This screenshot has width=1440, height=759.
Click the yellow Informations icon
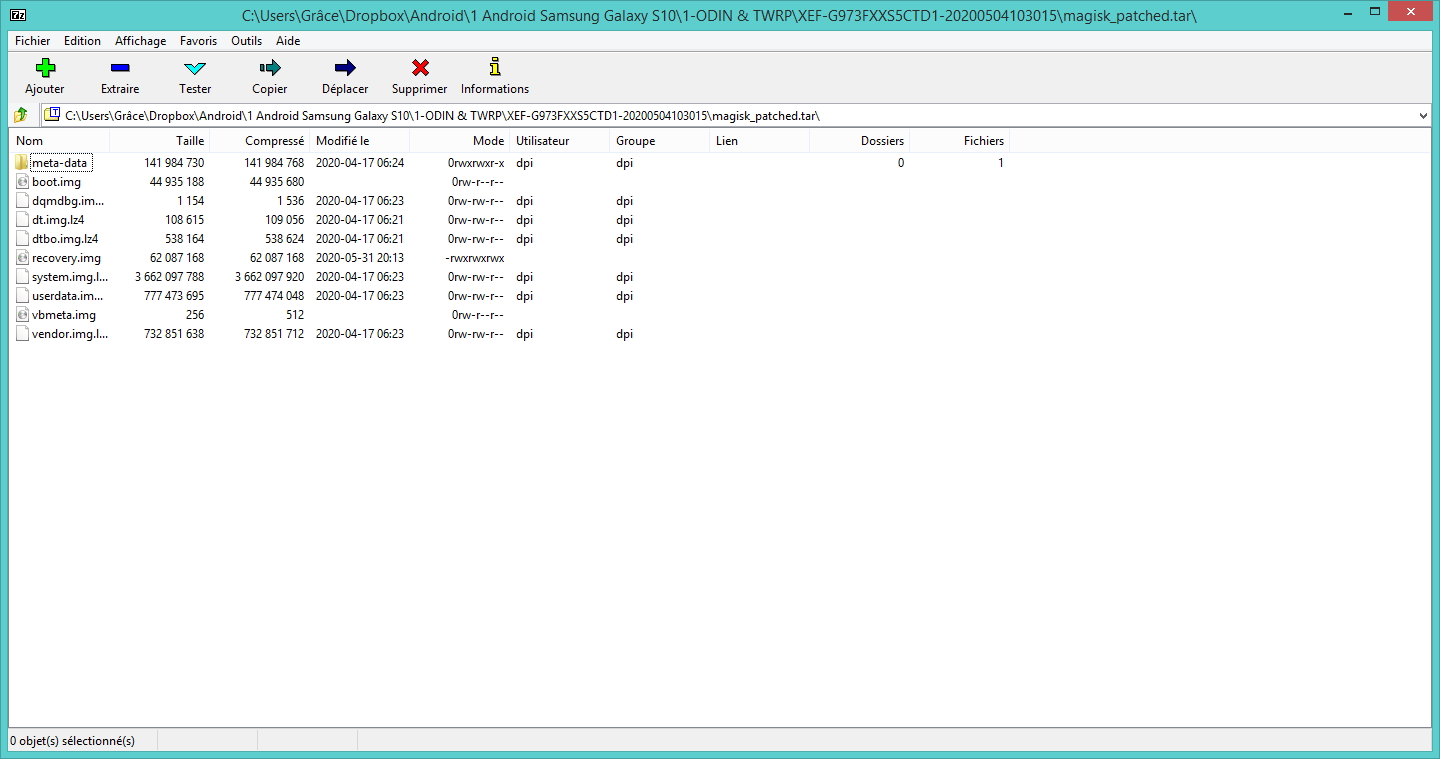tap(494, 67)
